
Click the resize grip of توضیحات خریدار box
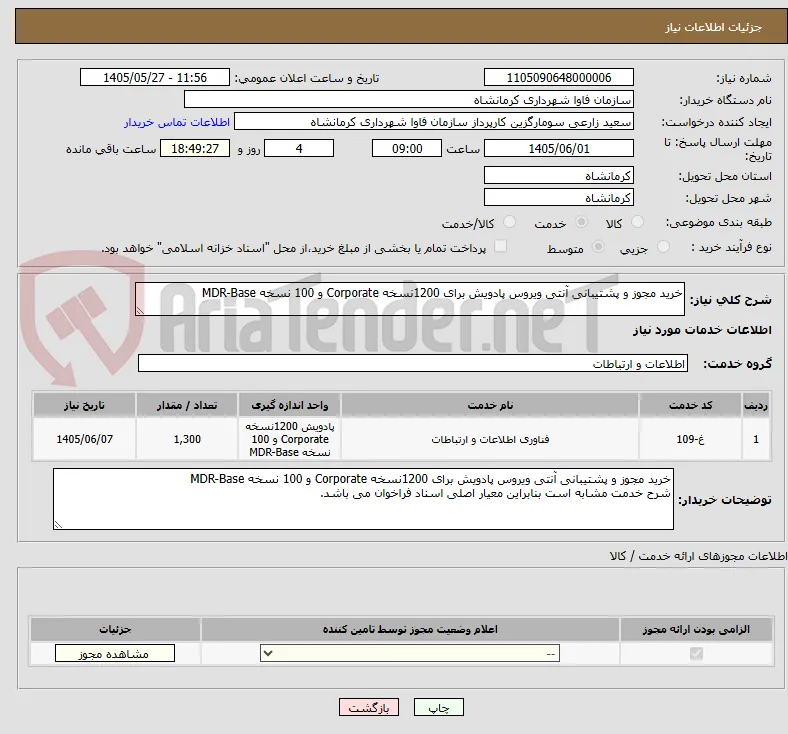click(58, 525)
